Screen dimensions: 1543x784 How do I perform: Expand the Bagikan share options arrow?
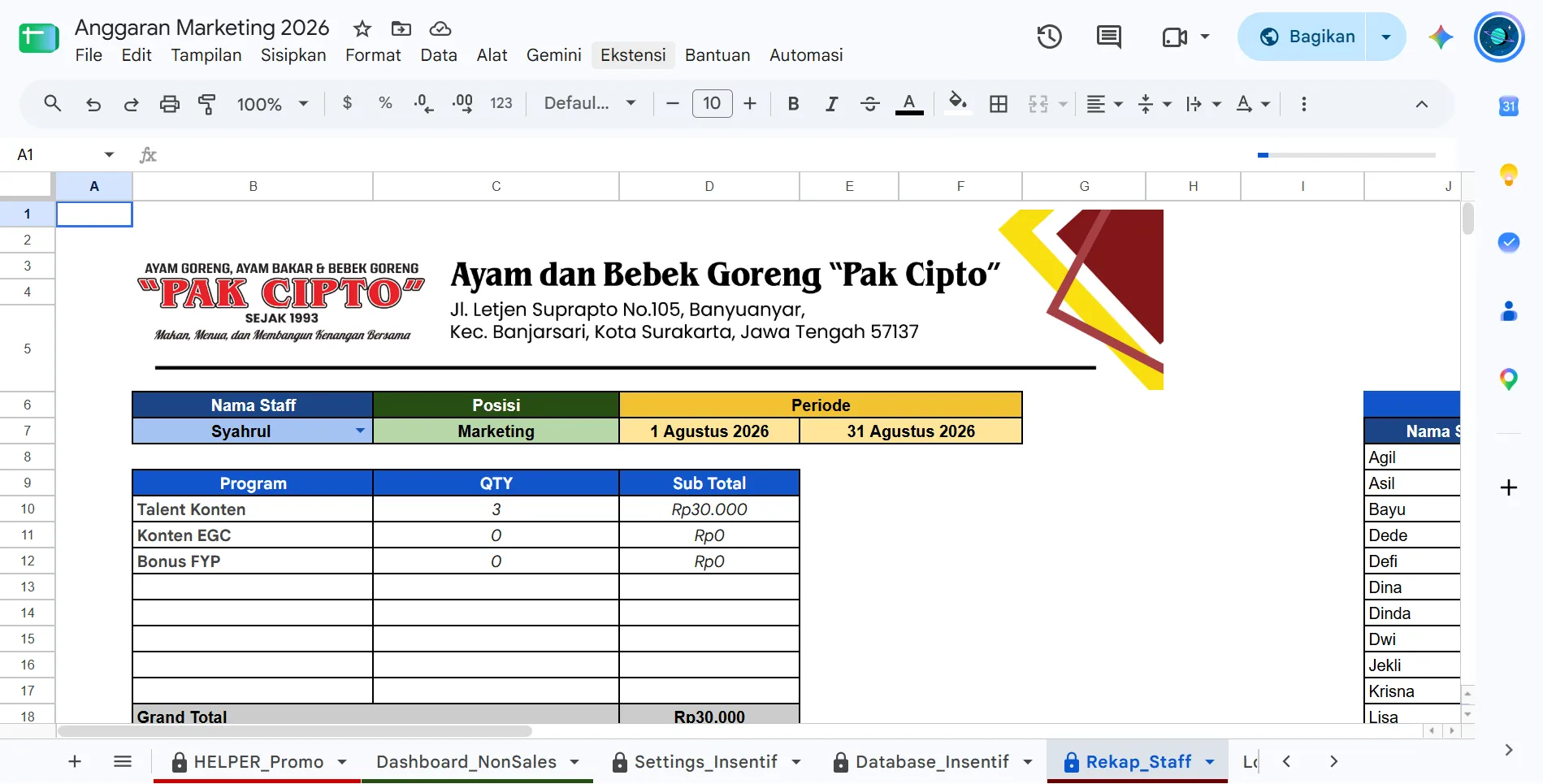[x=1386, y=37]
